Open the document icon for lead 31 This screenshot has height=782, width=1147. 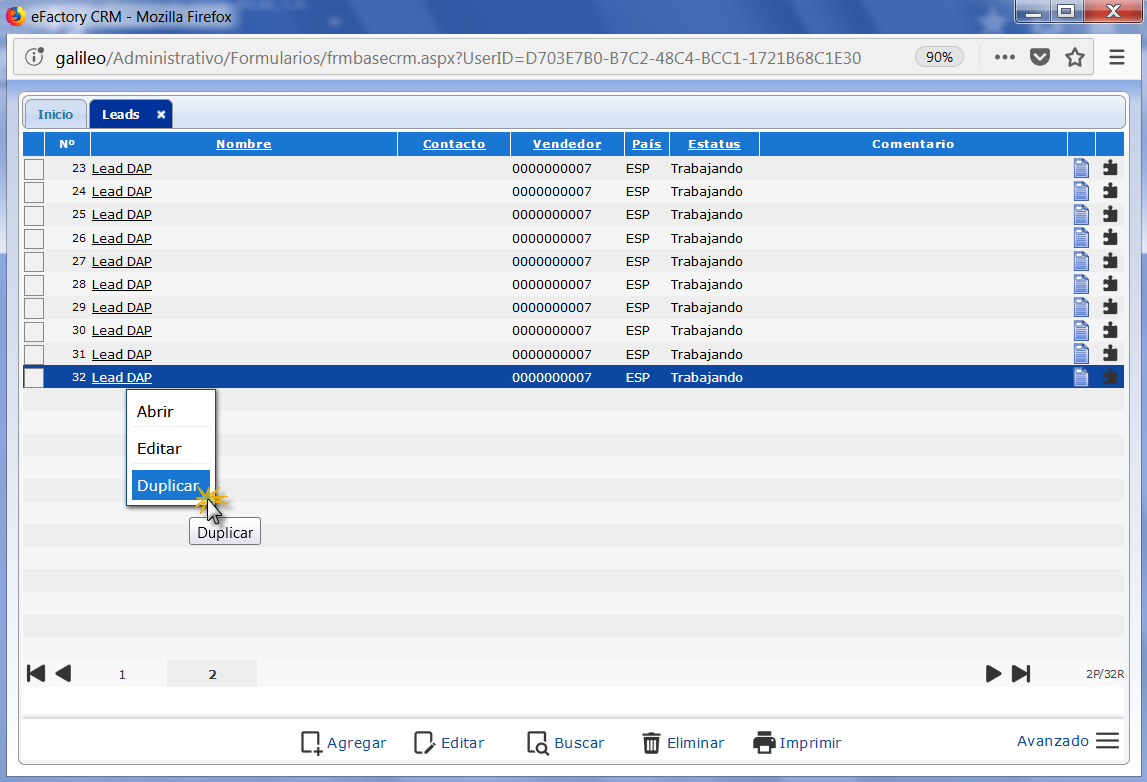(x=1081, y=354)
